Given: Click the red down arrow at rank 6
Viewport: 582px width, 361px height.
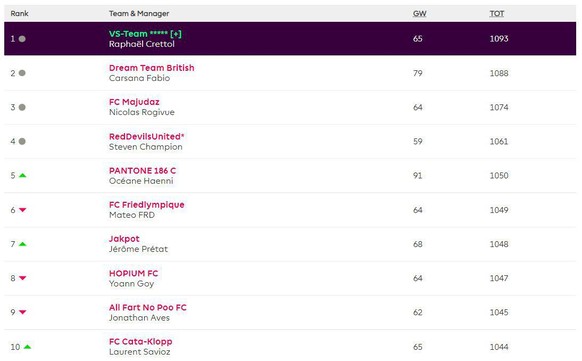Looking at the screenshot, I should pos(23,210).
